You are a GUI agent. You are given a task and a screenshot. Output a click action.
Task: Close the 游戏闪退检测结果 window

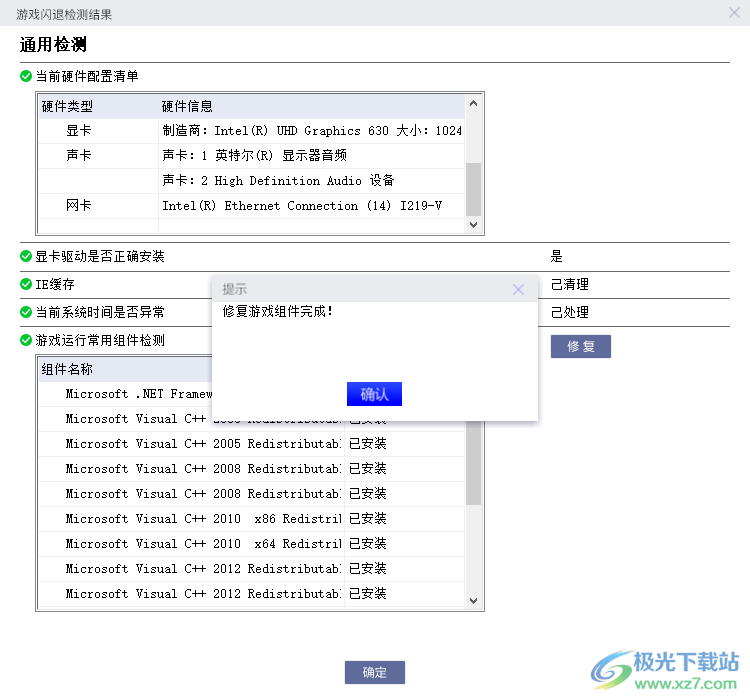point(734,12)
